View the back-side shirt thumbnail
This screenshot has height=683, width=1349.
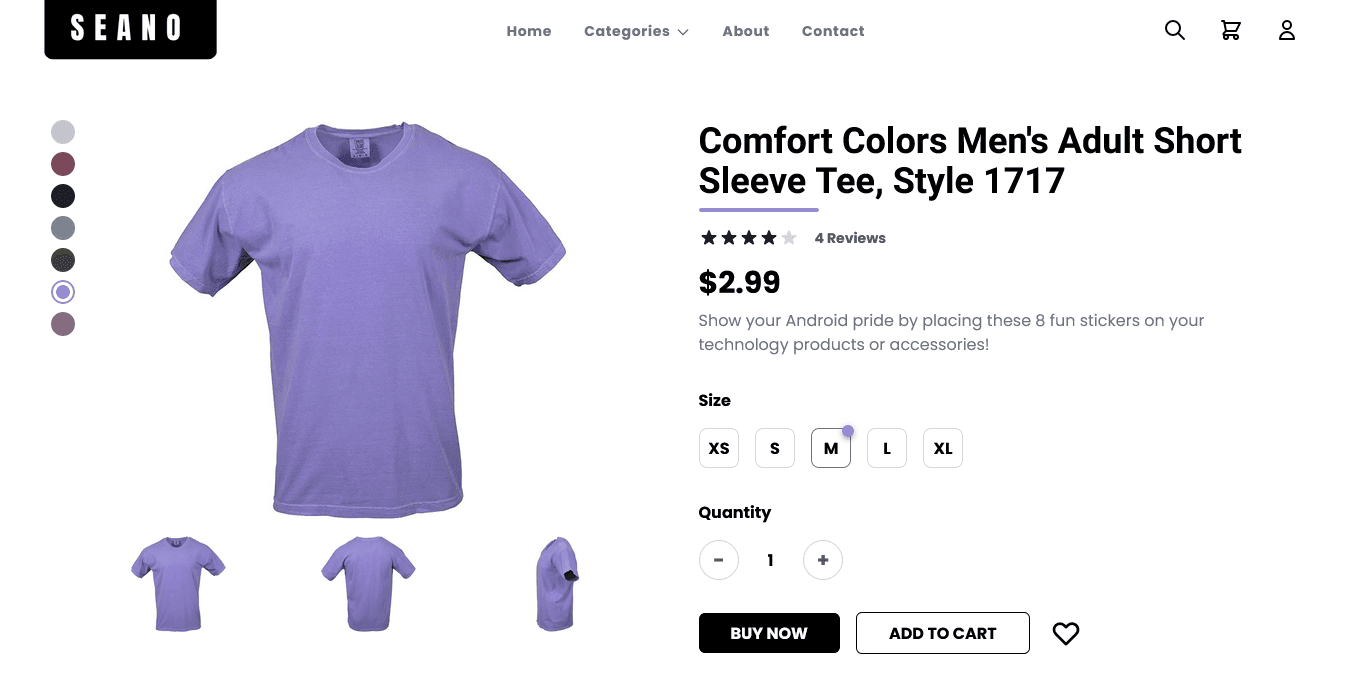click(368, 584)
